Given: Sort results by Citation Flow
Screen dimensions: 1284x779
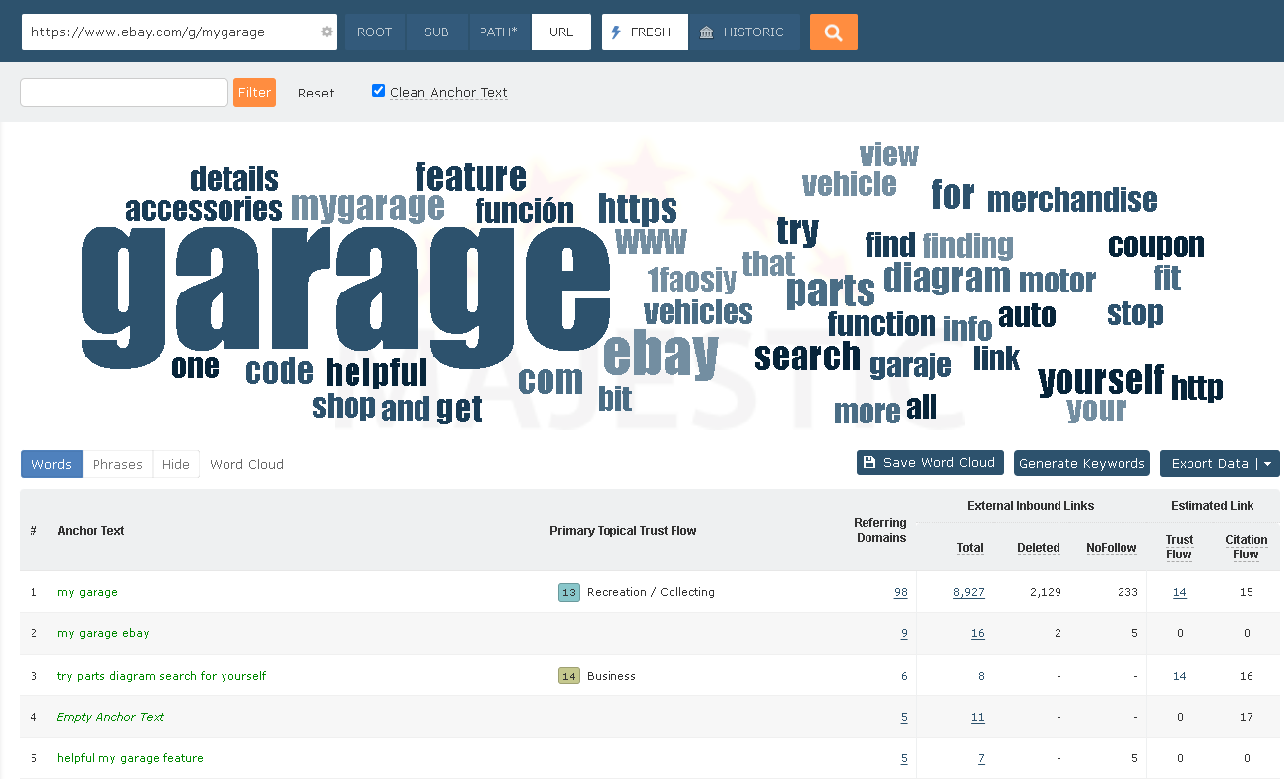Looking at the screenshot, I should click(1245, 546).
